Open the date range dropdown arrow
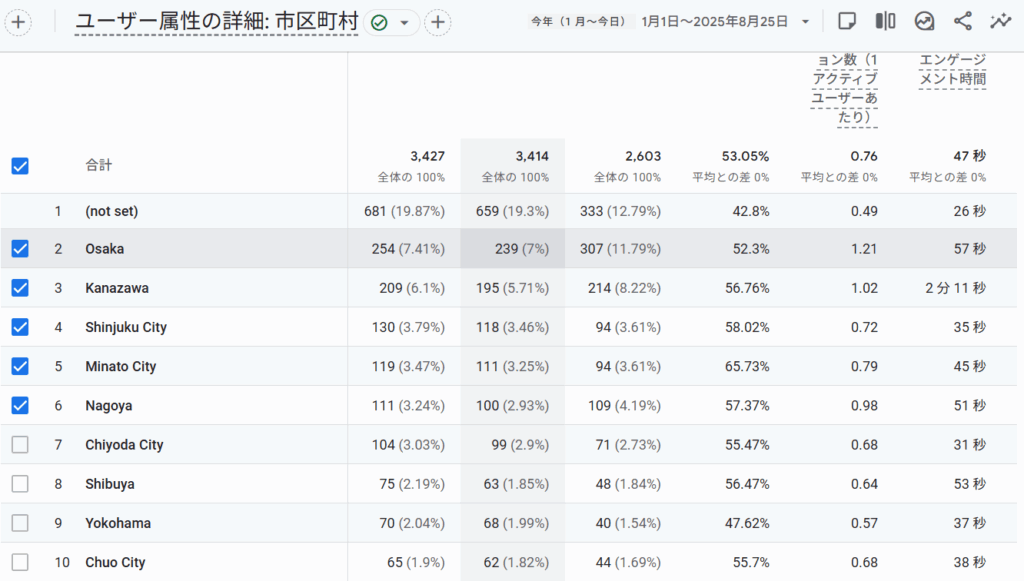Image resolution: width=1024 pixels, height=581 pixels. pos(805,22)
